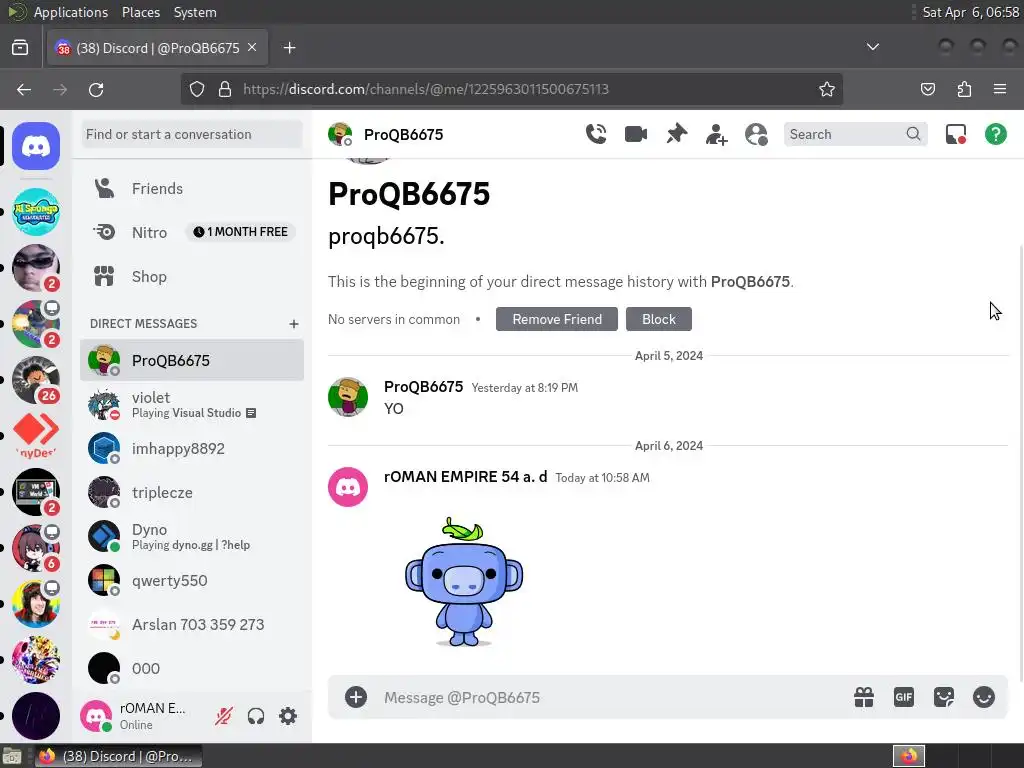The image size is (1024, 768).
Task: Click the clock Sat Apr 6, 06:58
Action: [x=970, y=12]
